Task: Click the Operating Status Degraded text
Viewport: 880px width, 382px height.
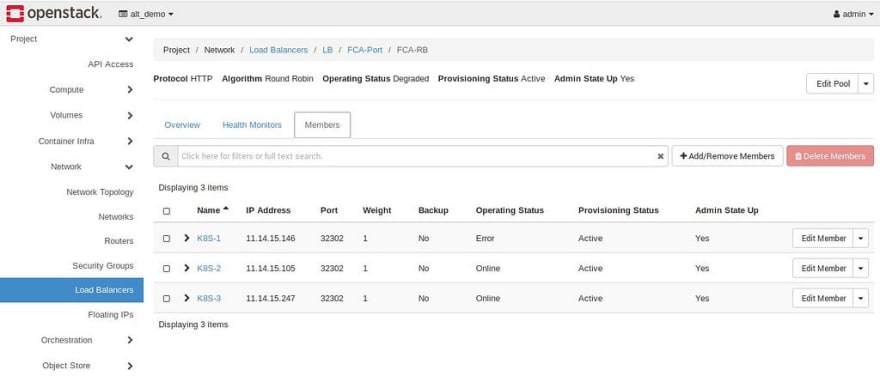Action: coord(375,79)
